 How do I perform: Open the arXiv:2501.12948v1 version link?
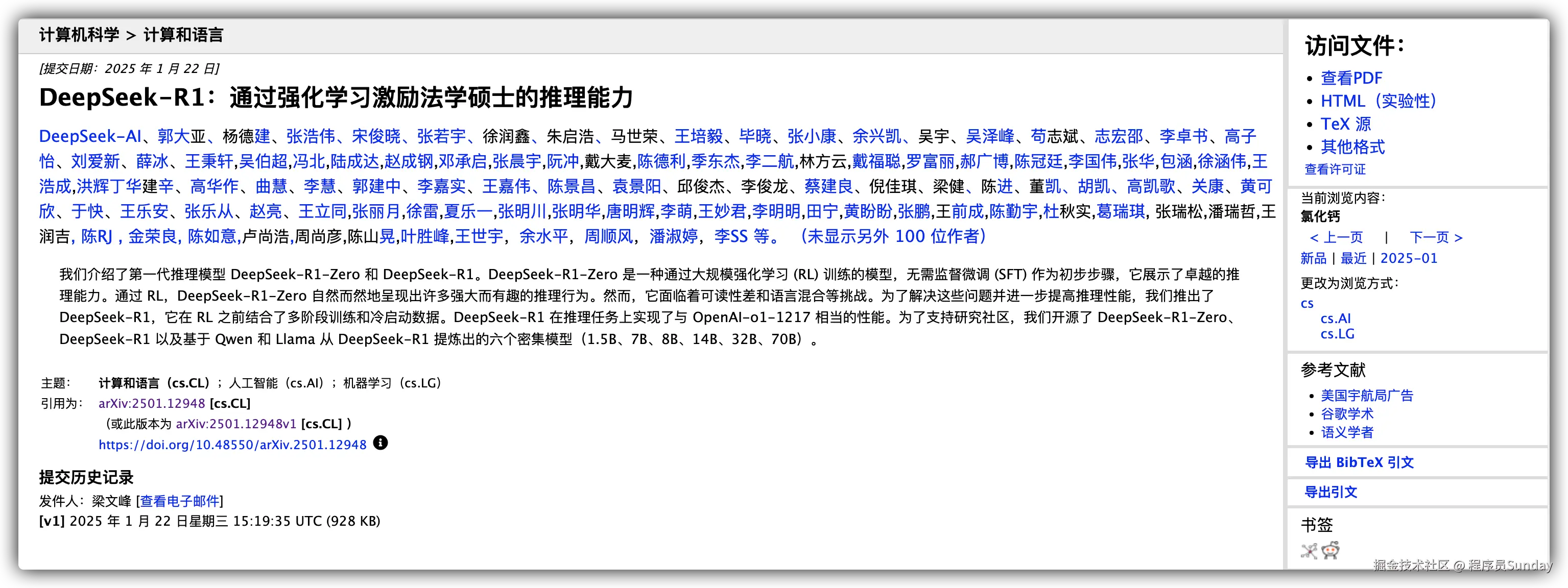click(235, 424)
